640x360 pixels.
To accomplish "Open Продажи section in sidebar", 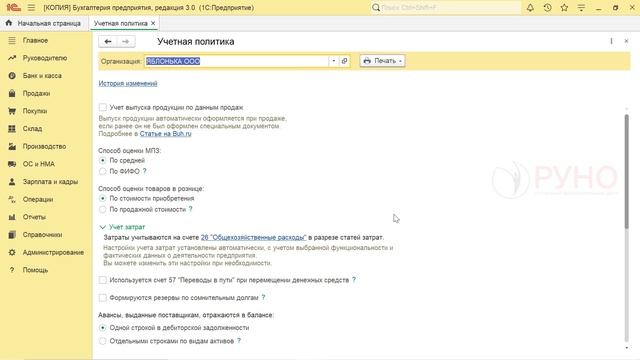I will click(x=36, y=93).
